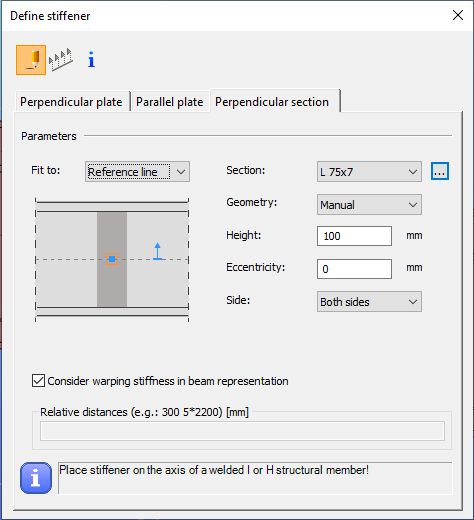474x520 pixels.
Task: Open the blue info icon in toolbar
Action: coord(91,60)
